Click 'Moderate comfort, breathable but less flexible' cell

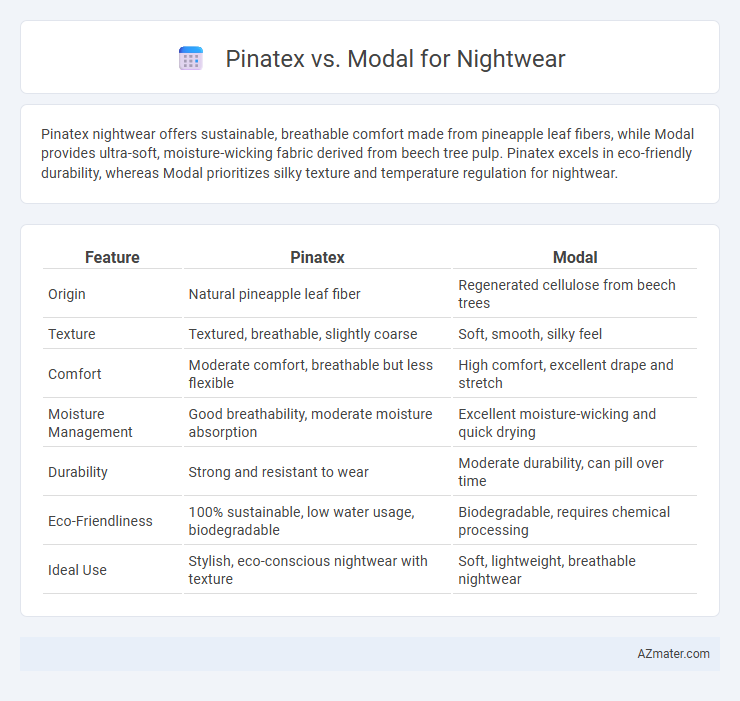[x=317, y=374]
